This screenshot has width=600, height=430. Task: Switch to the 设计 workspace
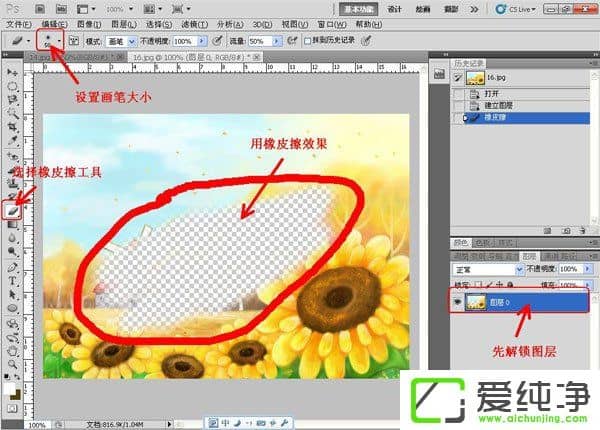(394, 9)
